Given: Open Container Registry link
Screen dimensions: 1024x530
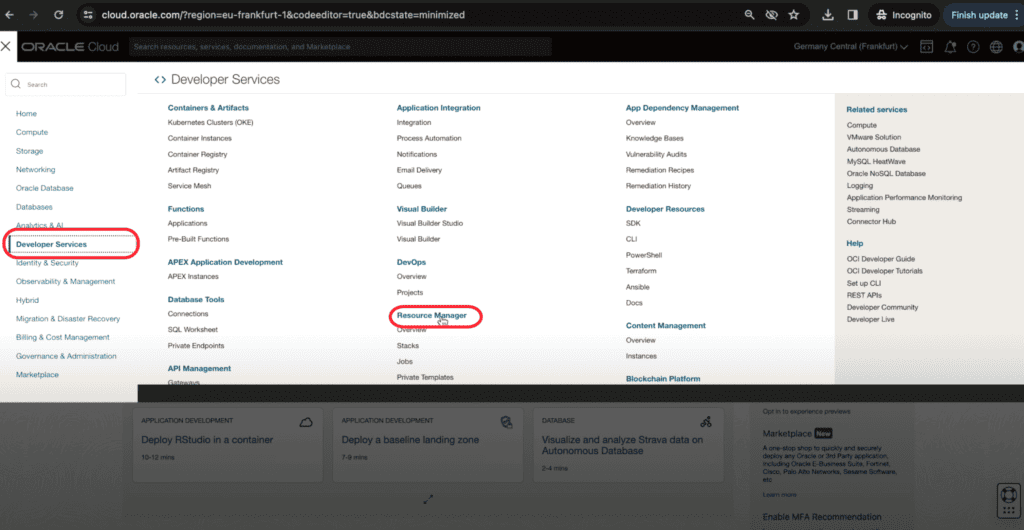Looking at the screenshot, I should [x=197, y=154].
